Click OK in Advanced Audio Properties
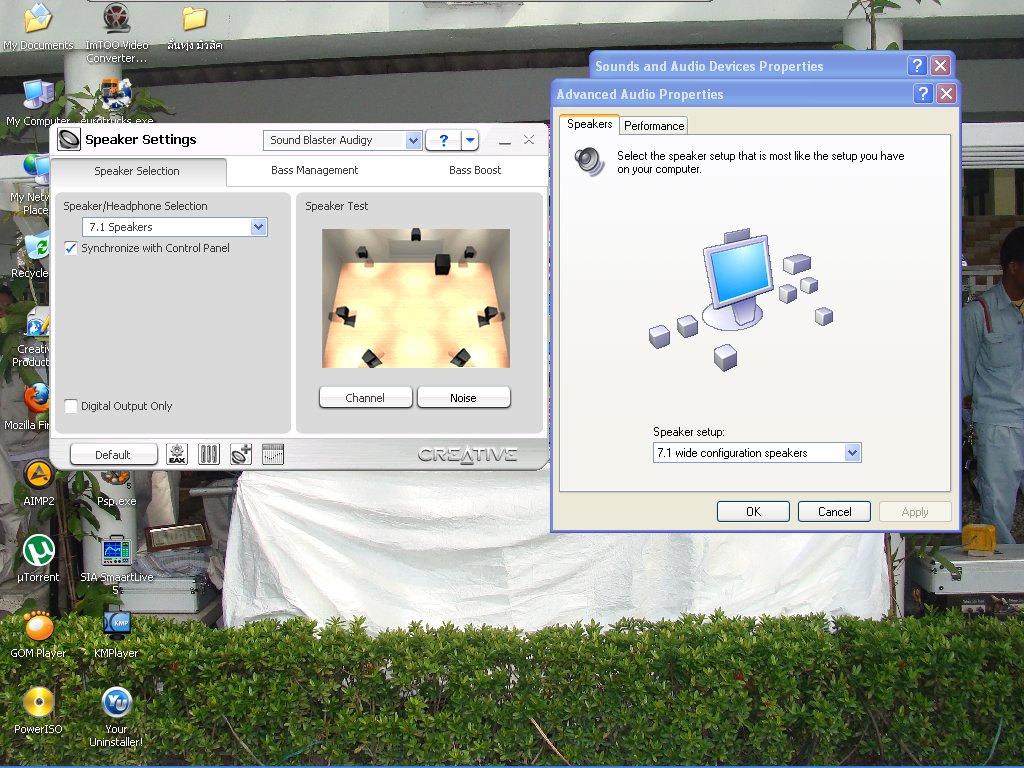 [753, 511]
